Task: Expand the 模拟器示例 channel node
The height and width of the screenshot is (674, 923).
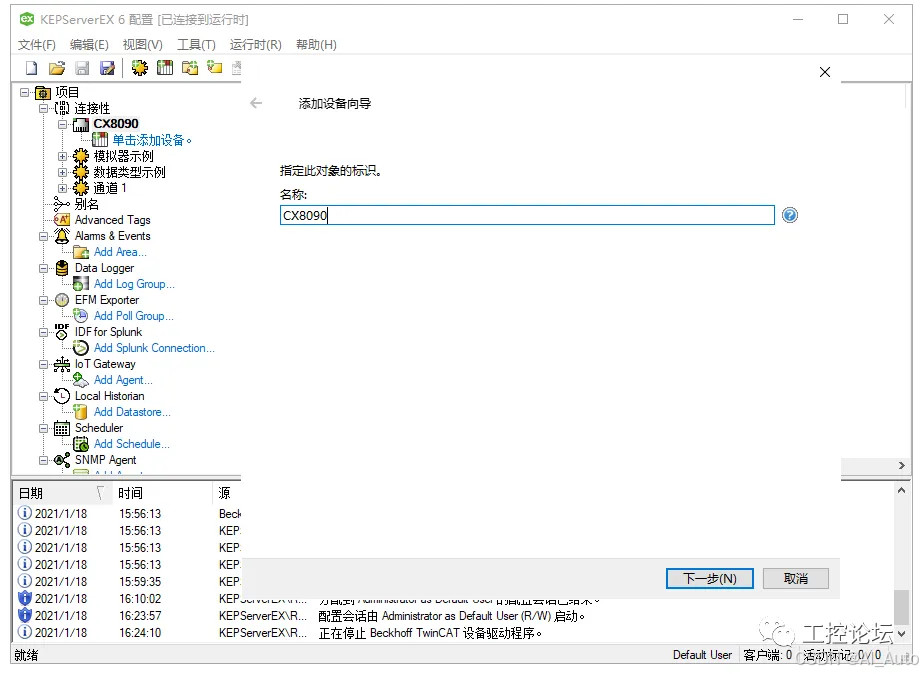Action: tap(62, 157)
